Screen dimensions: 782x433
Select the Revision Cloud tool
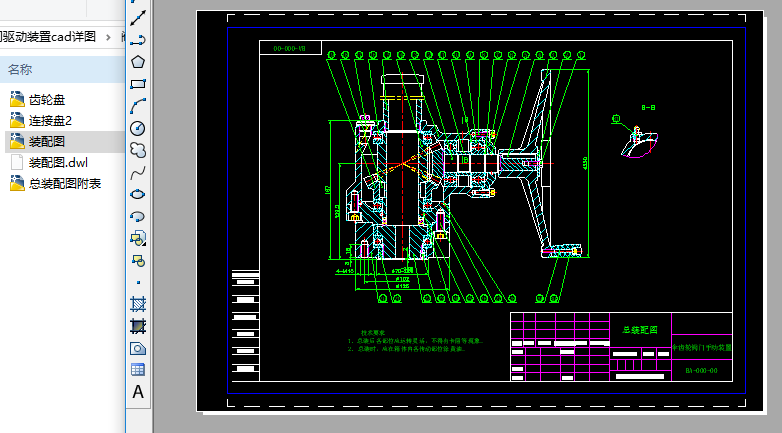pyautogui.click(x=138, y=150)
